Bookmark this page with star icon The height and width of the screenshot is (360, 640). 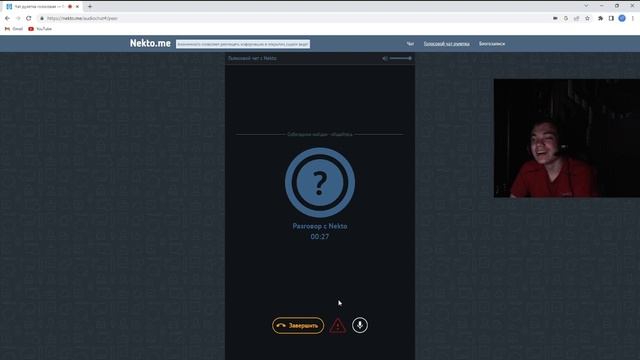[587, 18]
